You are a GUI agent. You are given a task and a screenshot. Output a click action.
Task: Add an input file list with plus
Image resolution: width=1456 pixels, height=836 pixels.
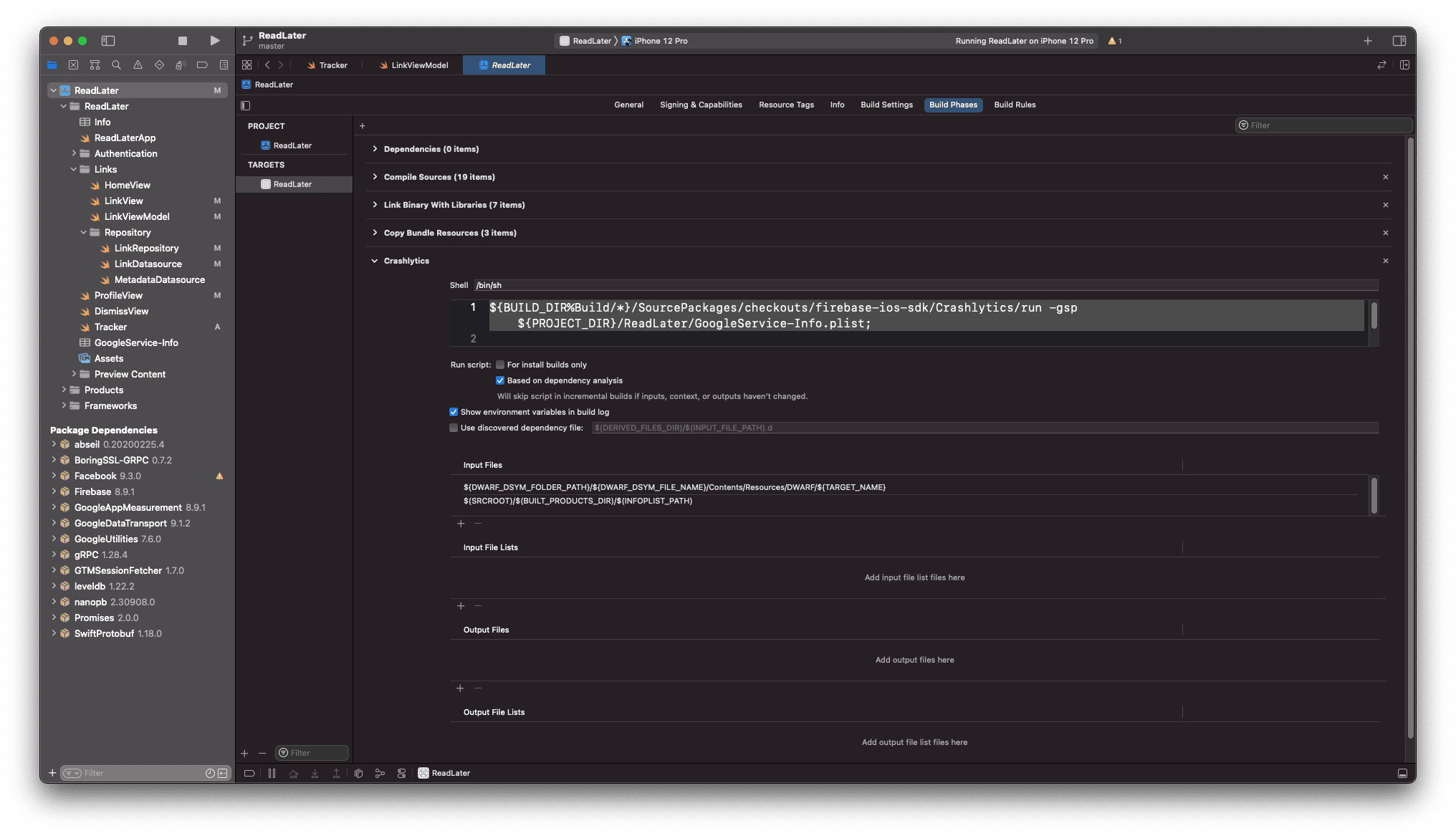pyautogui.click(x=461, y=606)
